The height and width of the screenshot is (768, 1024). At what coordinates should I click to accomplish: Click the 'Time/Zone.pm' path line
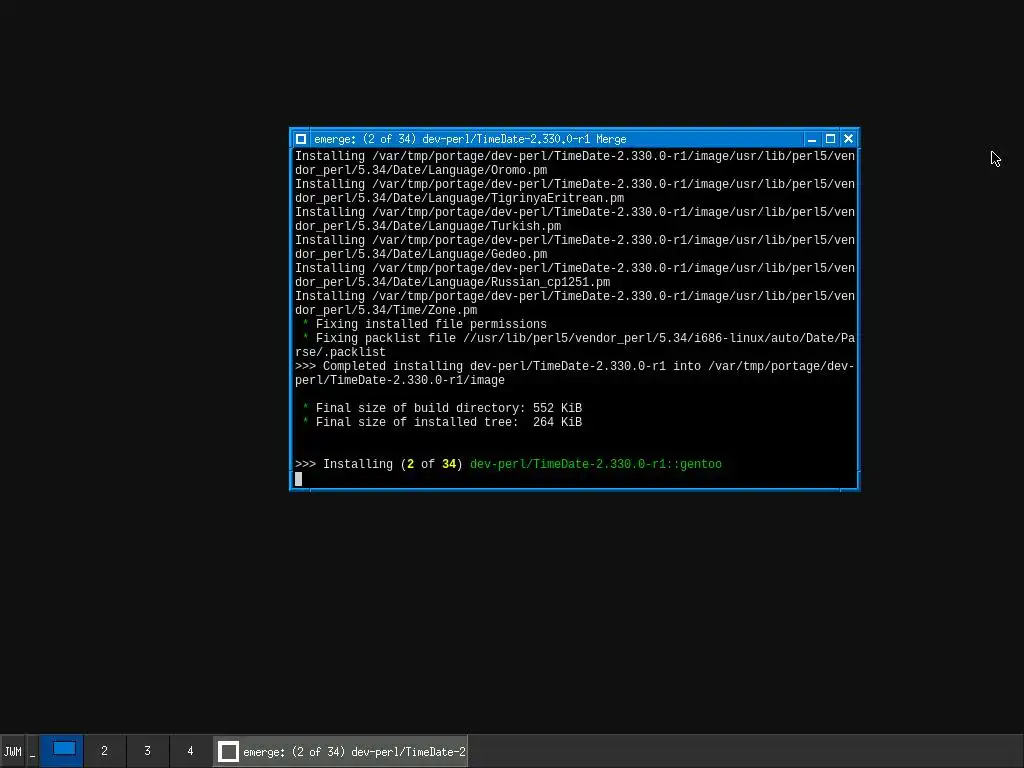[x=386, y=311]
